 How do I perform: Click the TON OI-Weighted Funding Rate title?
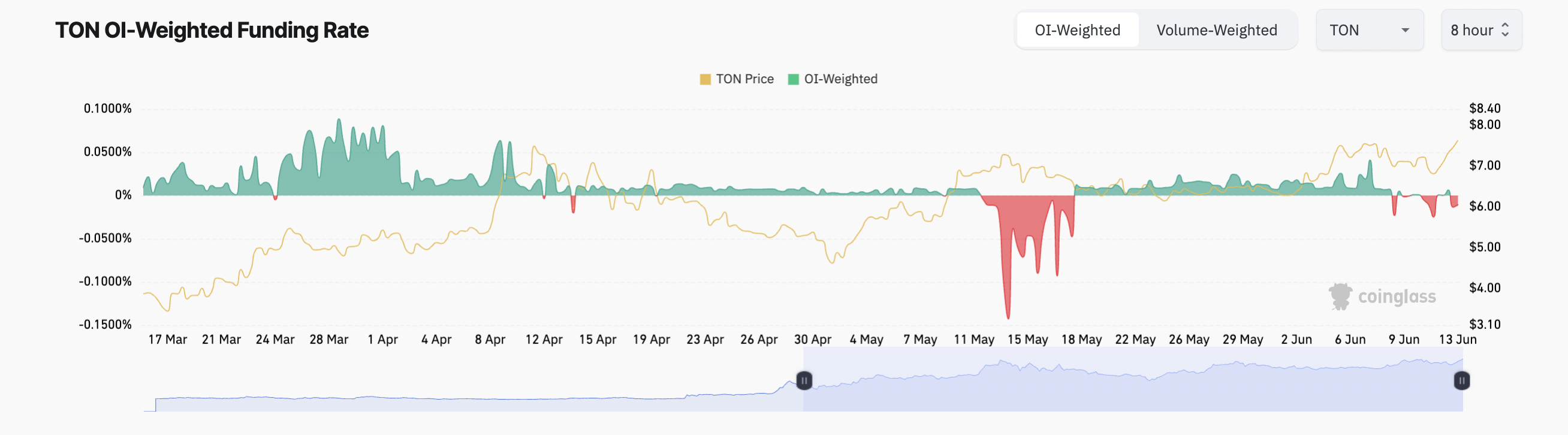click(212, 31)
